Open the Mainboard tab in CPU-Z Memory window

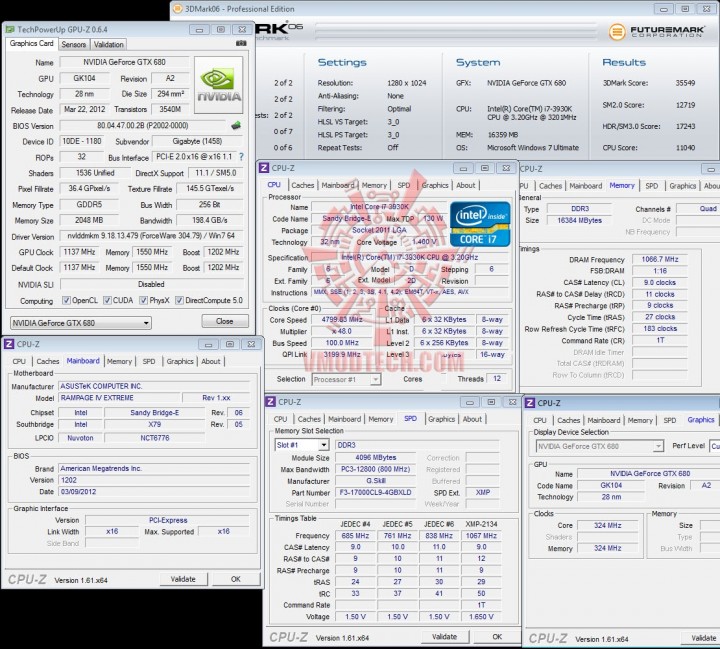coord(585,186)
